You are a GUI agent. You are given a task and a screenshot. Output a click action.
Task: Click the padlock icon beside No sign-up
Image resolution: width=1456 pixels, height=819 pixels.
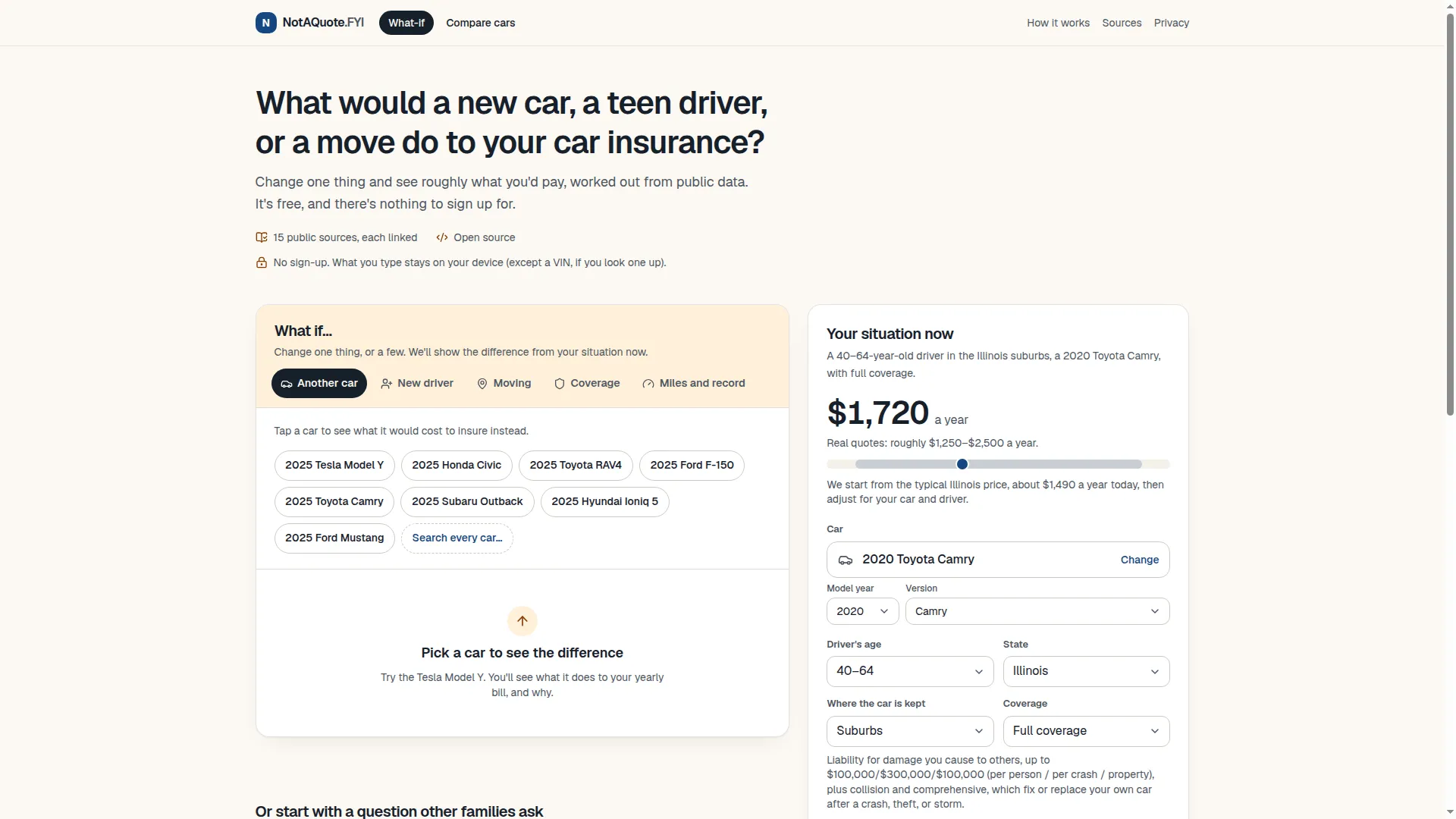[x=262, y=262]
